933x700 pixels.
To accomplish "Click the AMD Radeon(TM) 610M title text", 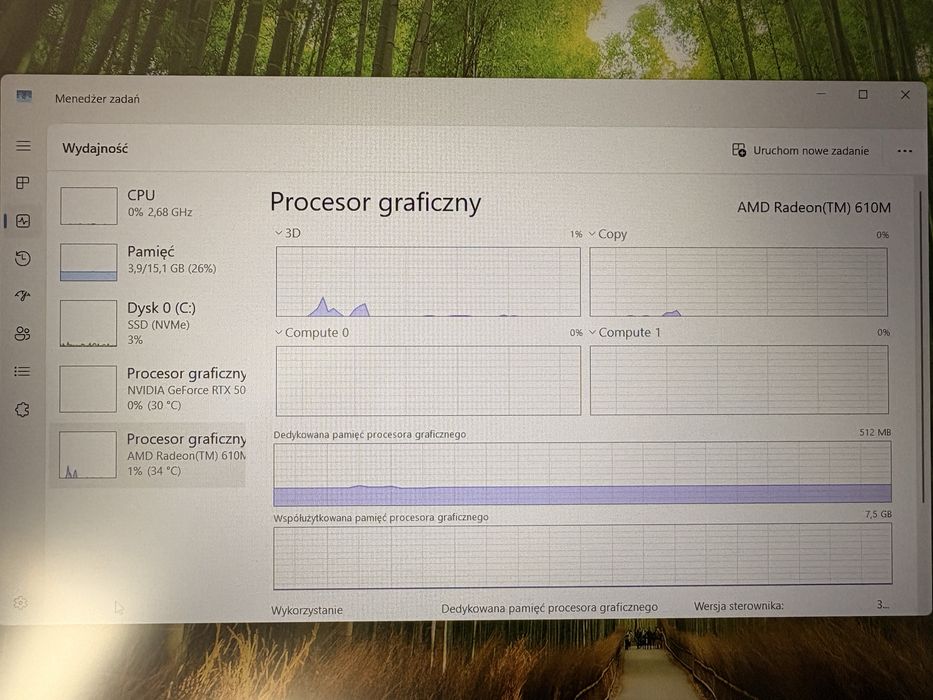I will point(814,207).
